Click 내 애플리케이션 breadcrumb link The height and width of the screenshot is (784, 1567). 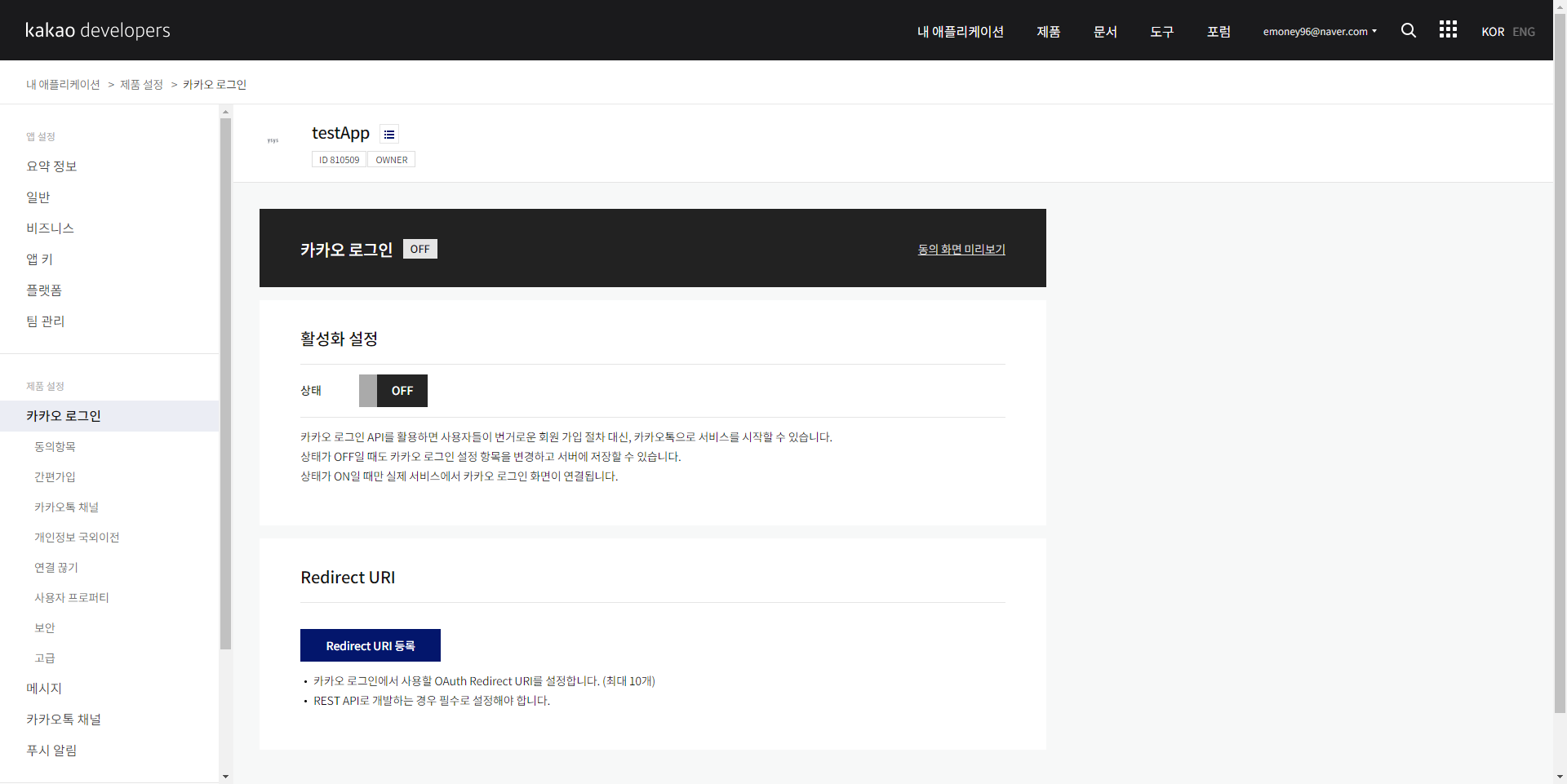63,84
